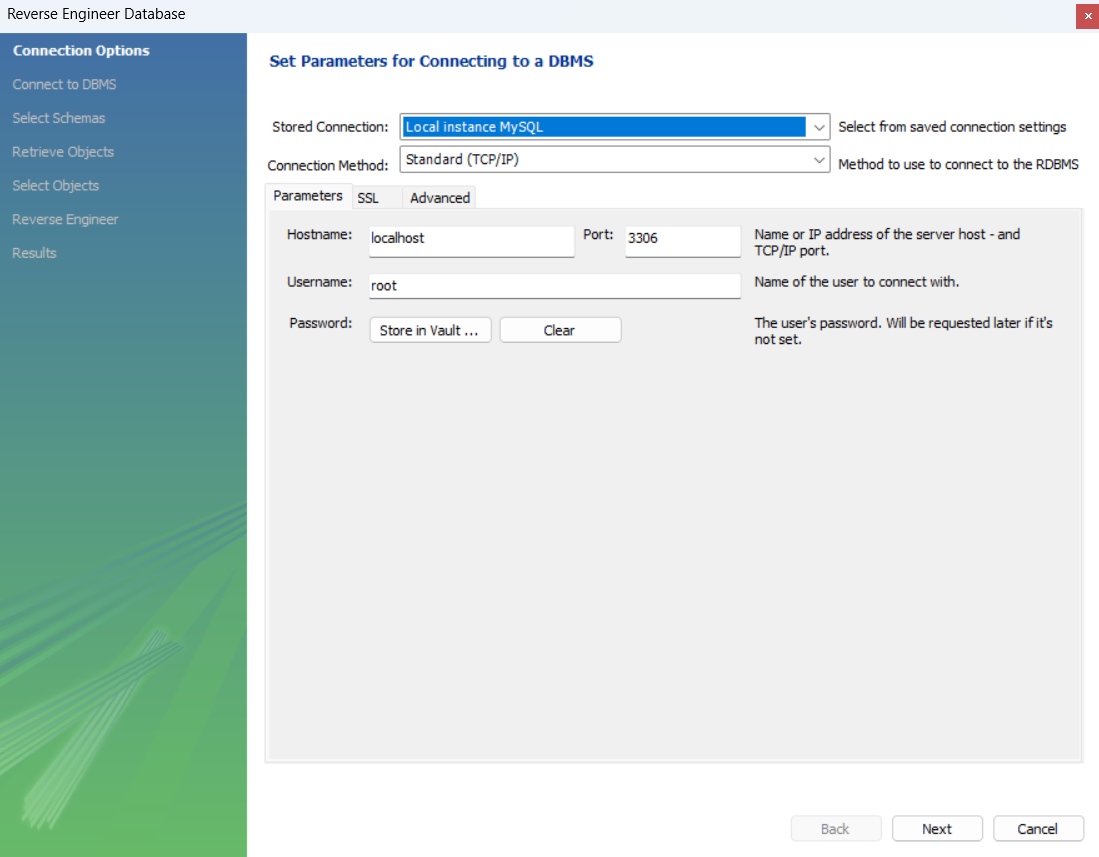This screenshot has width=1099, height=857.
Task: Switch to the SSL tab
Action: (x=368, y=198)
